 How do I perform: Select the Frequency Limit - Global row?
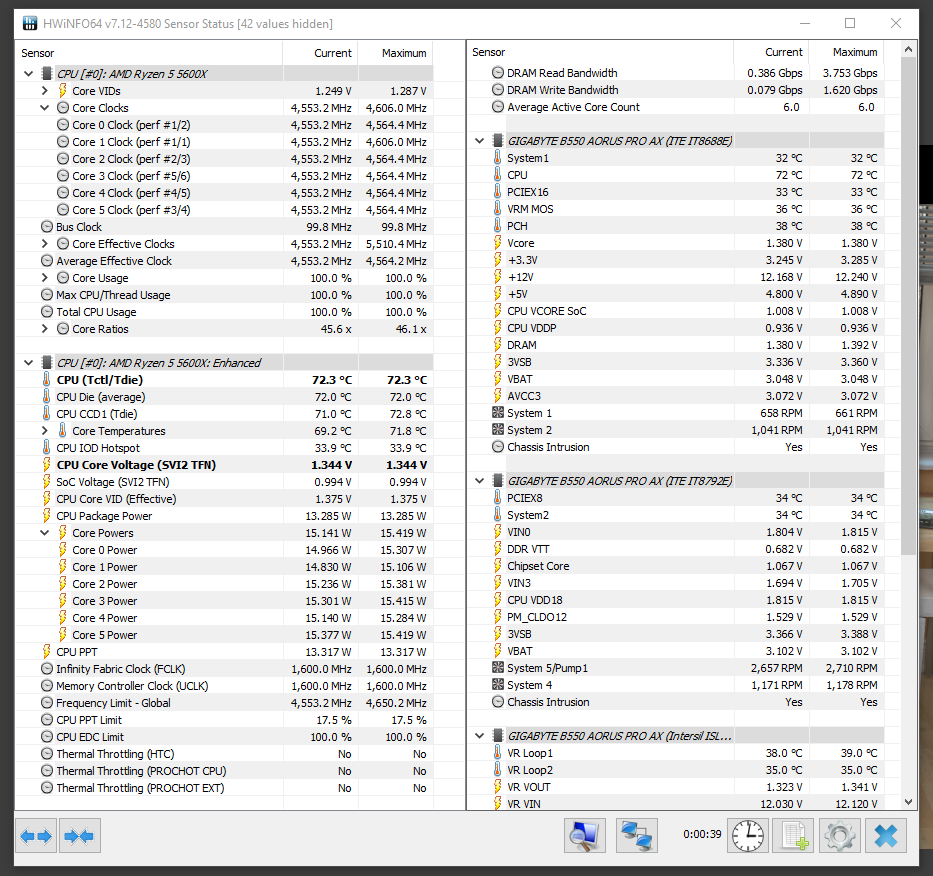[x=224, y=703]
